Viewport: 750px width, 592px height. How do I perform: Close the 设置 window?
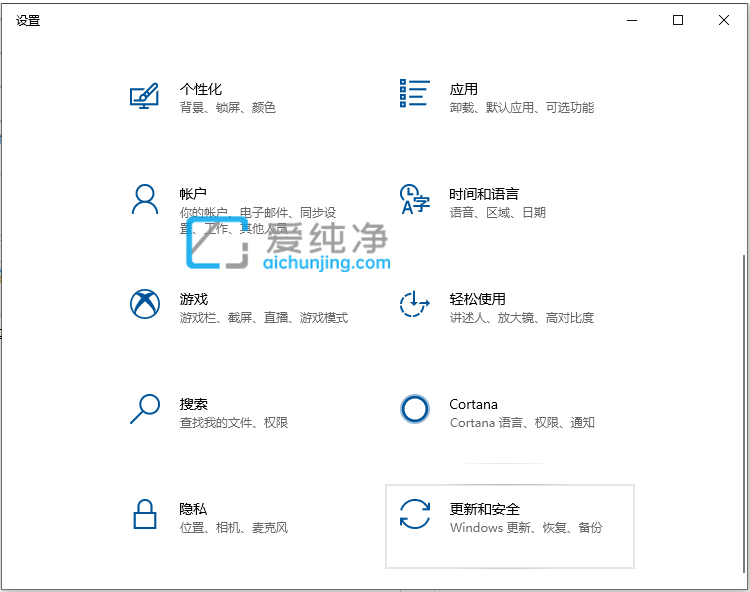(724, 20)
